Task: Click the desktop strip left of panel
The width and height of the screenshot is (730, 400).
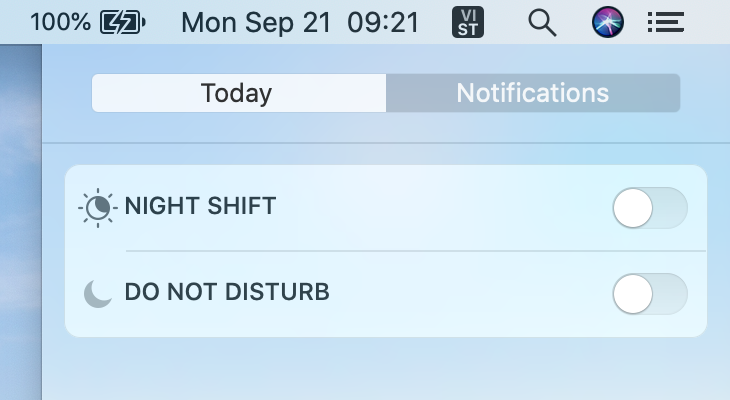Action: coord(20,222)
